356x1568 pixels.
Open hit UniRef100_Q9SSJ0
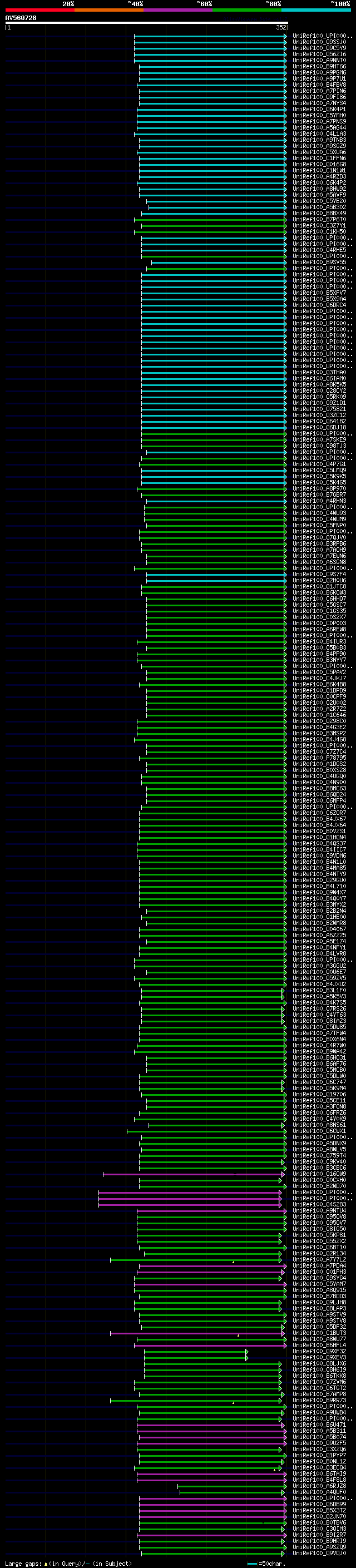(319, 42)
